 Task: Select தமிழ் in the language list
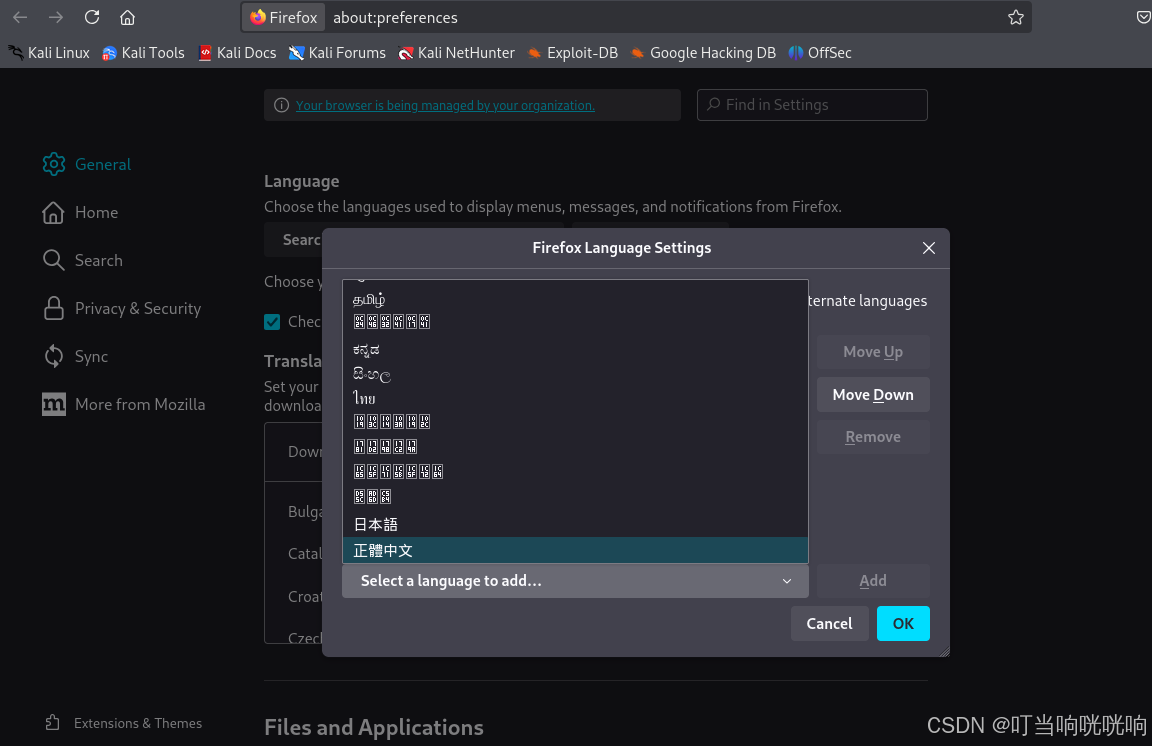575,299
